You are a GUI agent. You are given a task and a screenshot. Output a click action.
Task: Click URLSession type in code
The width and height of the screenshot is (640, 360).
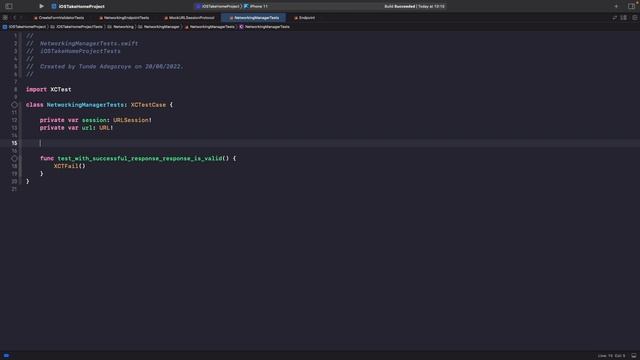coord(131,120)
